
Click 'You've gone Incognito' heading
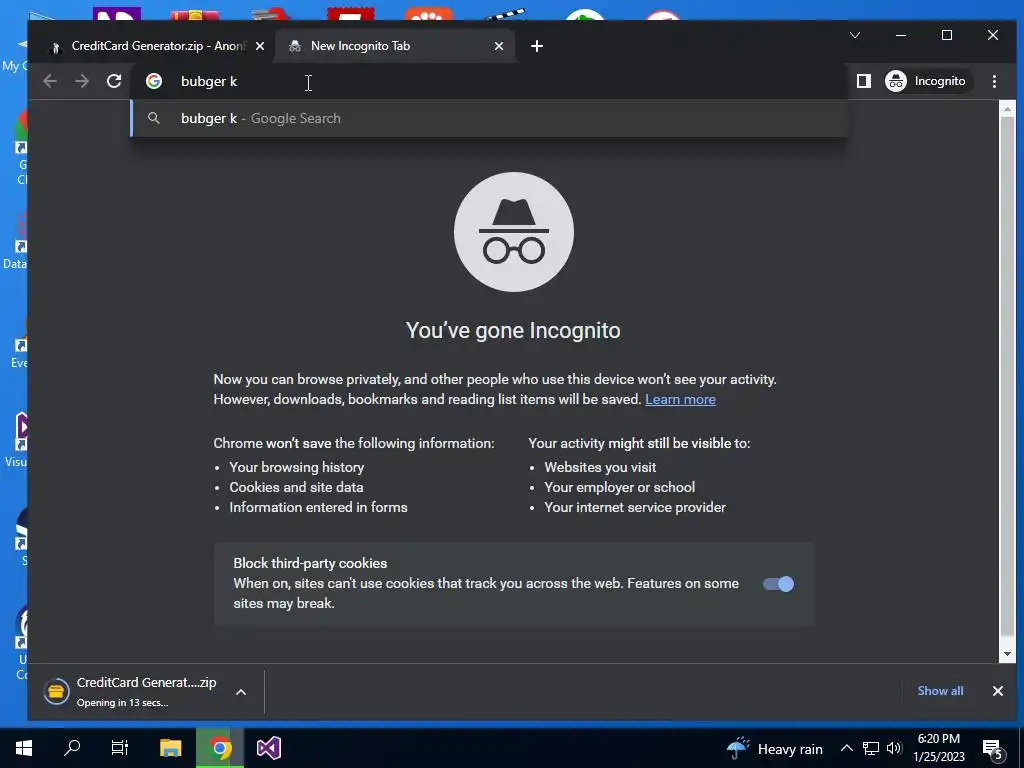click(513, 330)
